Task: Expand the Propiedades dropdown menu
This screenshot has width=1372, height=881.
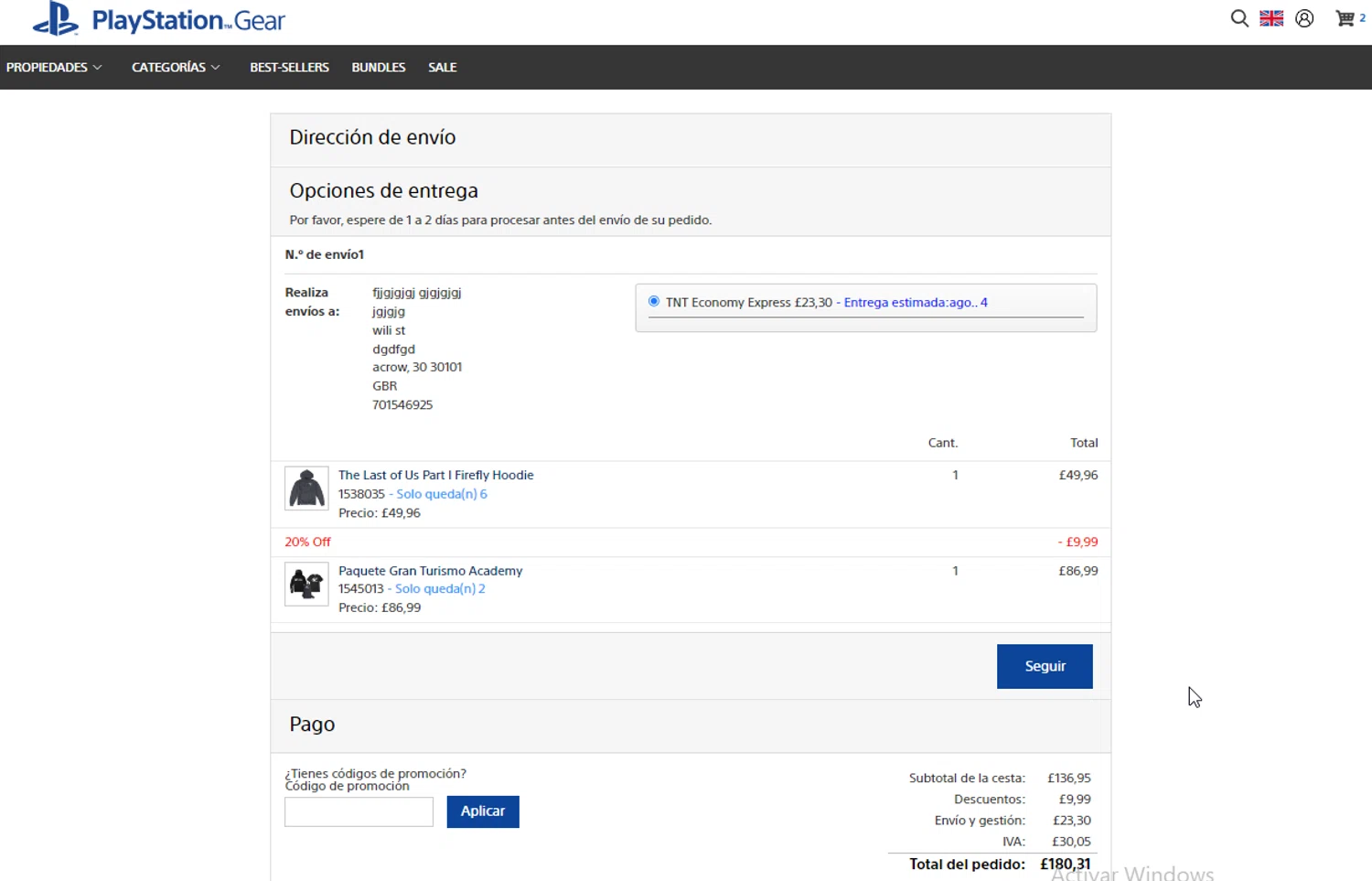Action: tap(54, 67)
